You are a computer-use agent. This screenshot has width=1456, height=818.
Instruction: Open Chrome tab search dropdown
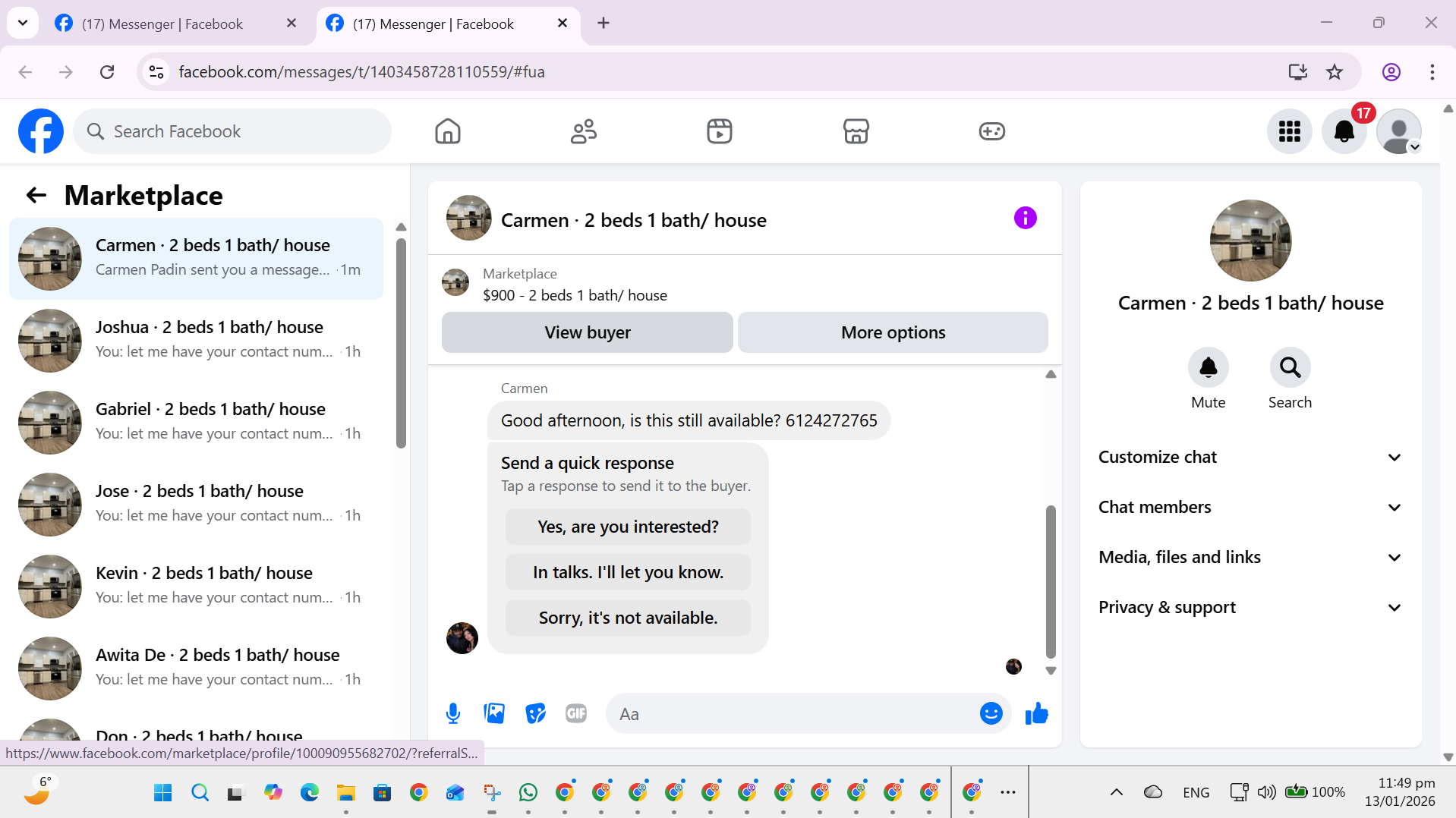pos(23,23)
